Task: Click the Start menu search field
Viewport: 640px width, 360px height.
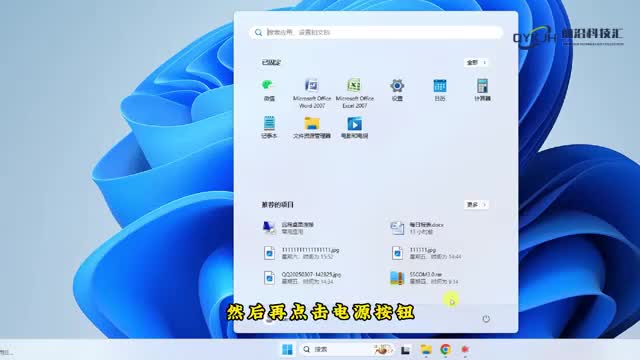Action: [x=376, y=32]
